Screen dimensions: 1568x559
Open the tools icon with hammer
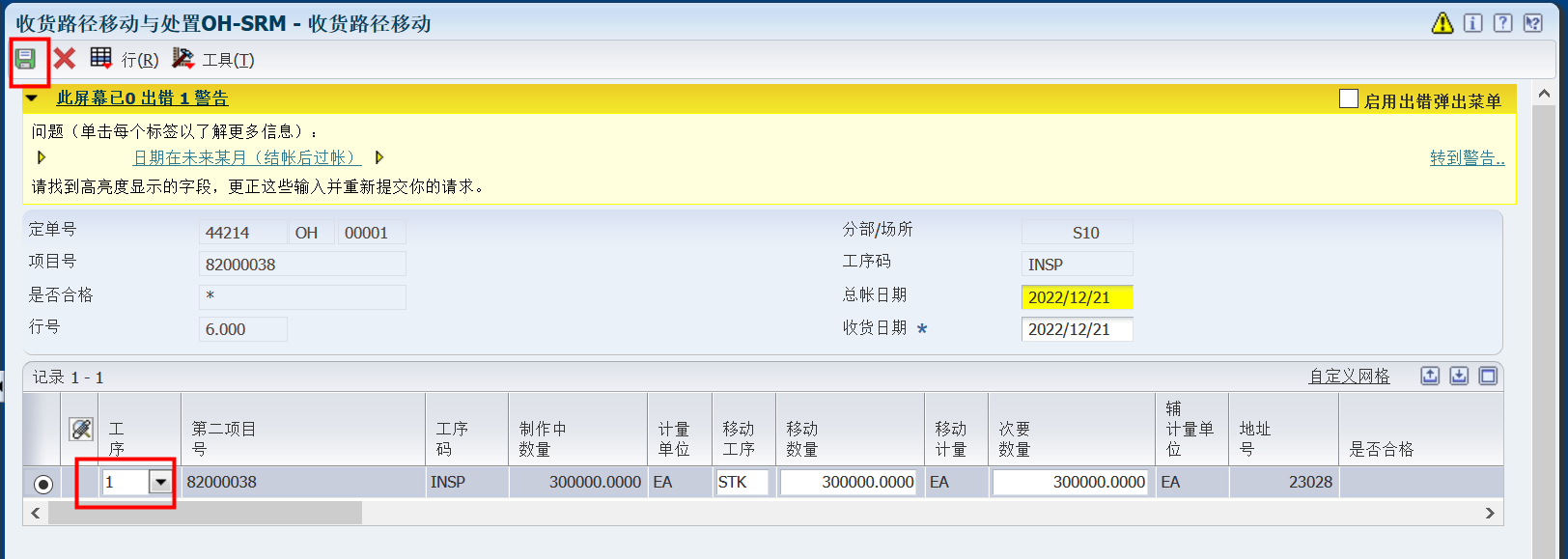click(x=183, y=59)
